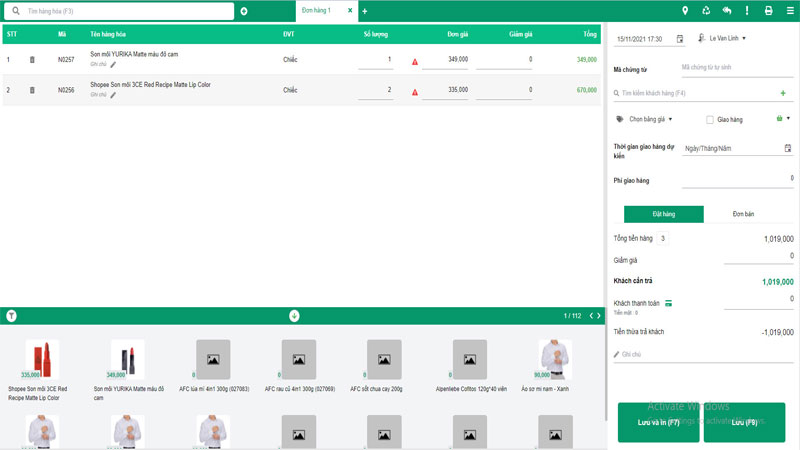
Task: Click the exclamation alert icon in header
Action: [747, 10]
